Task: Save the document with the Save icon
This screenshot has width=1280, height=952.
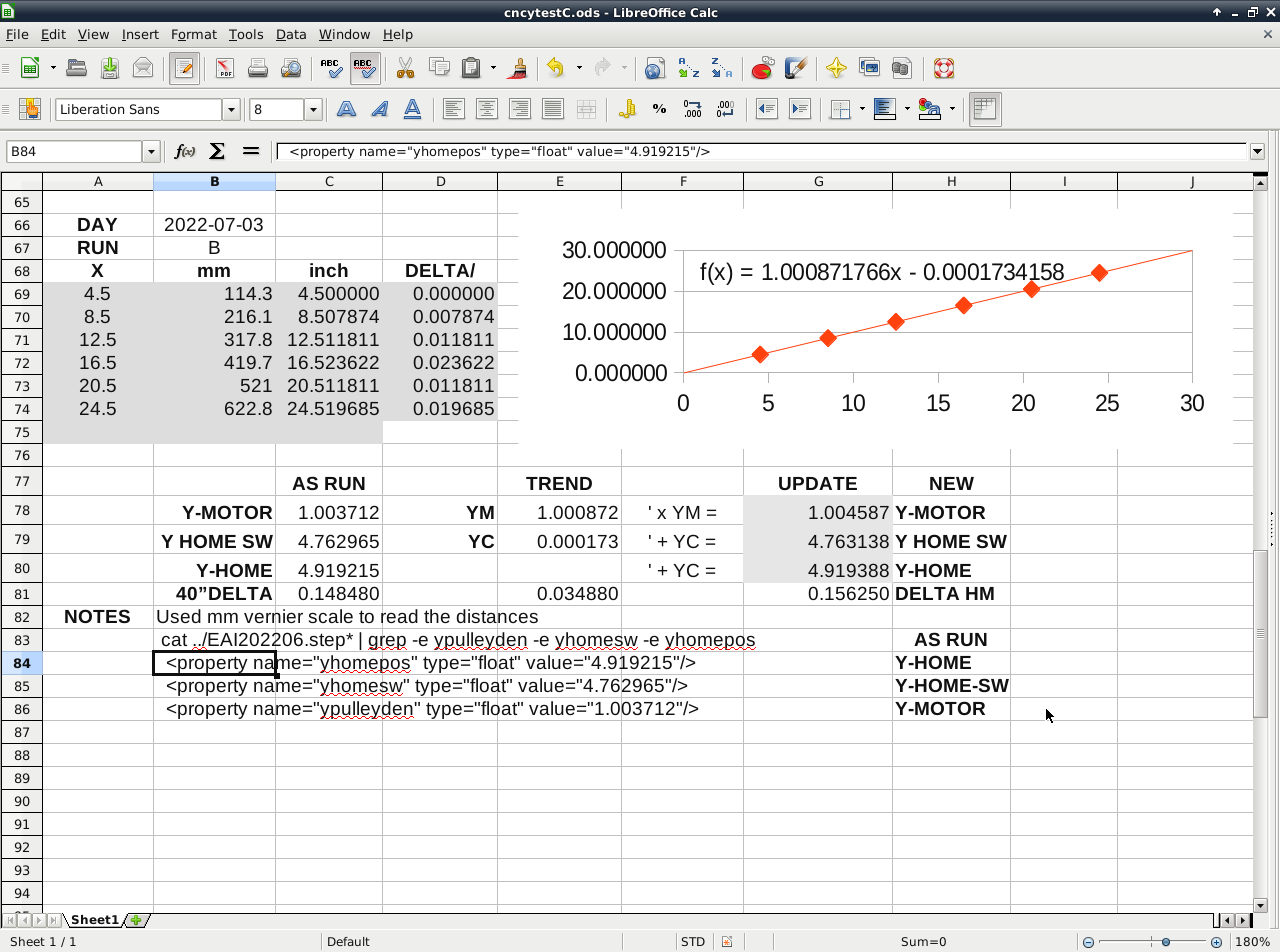Action: pos(110,68)
